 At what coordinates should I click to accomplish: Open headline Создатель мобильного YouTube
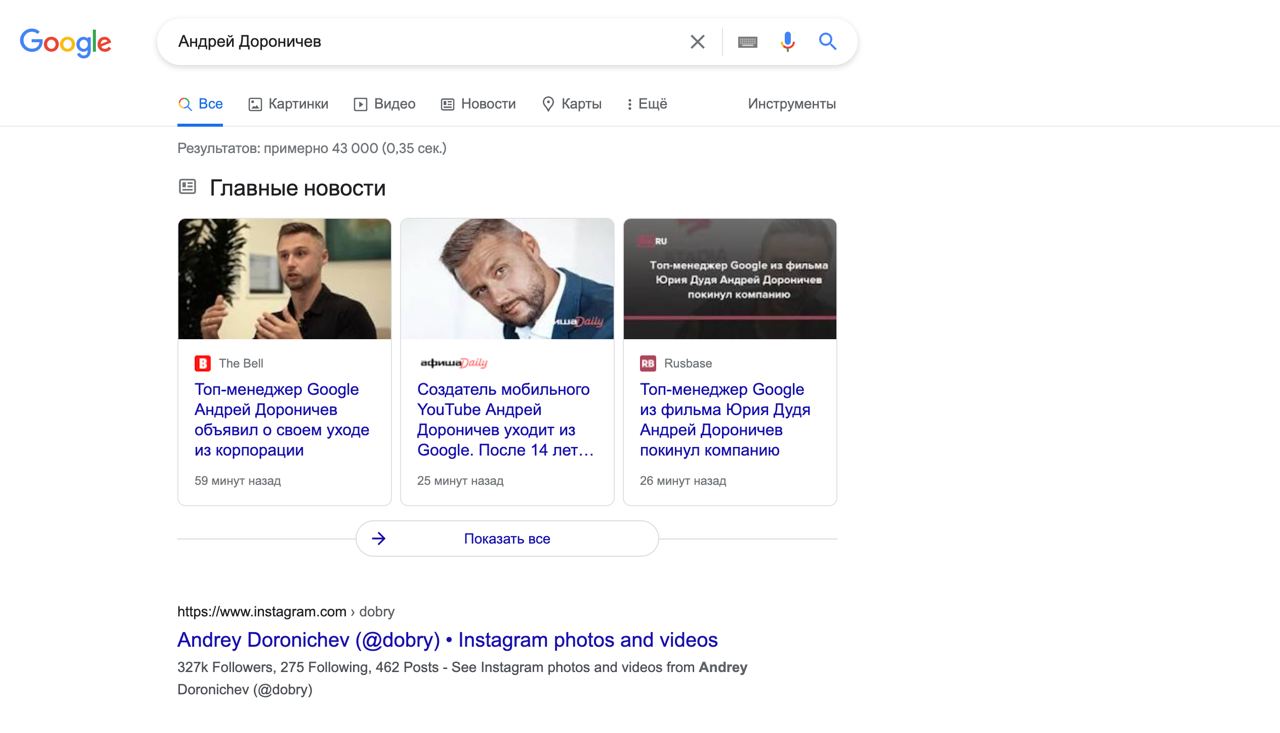(506, 420)
